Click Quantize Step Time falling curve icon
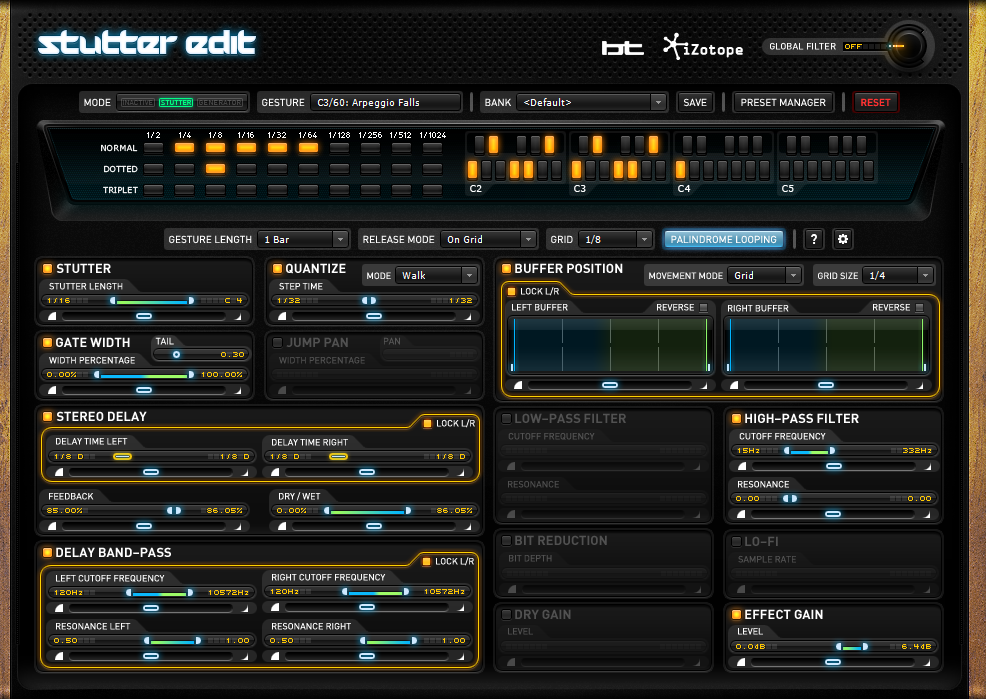The image size is (986, 699). pos(468,317)
